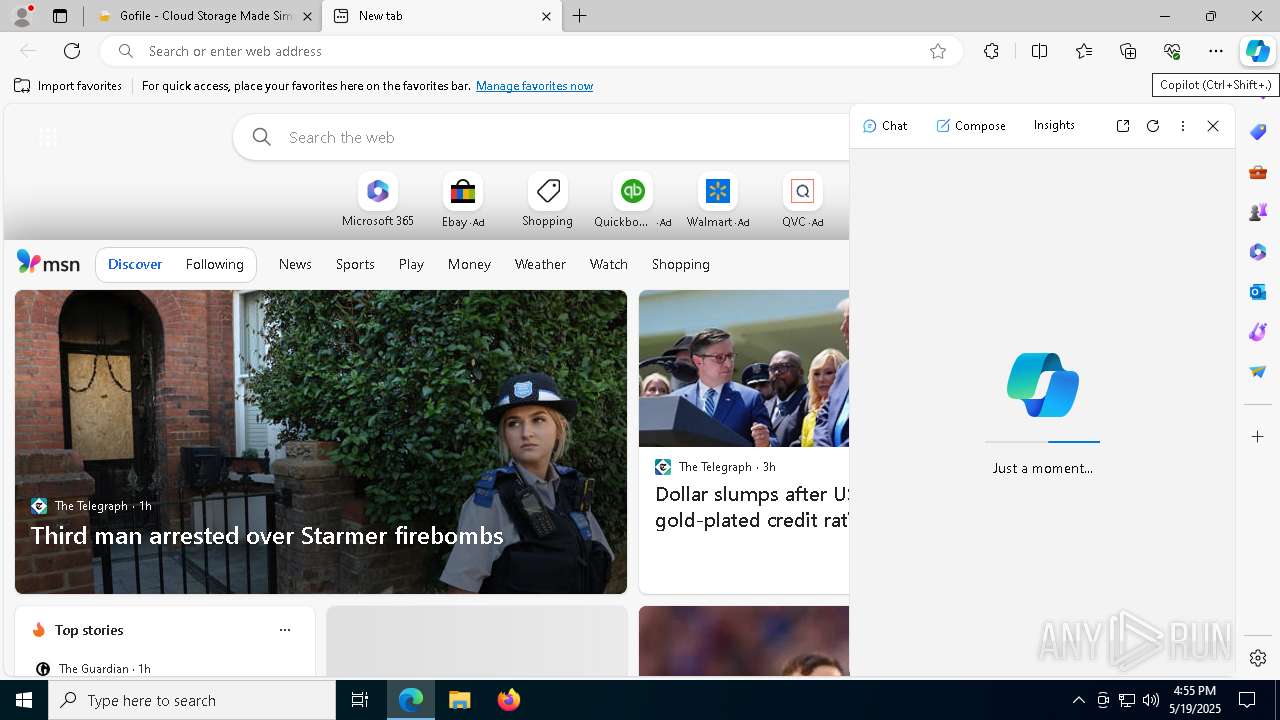This screenshot has height=720, width=1280.
Task: Refresh the Copilot pane
Action: 1153,126
